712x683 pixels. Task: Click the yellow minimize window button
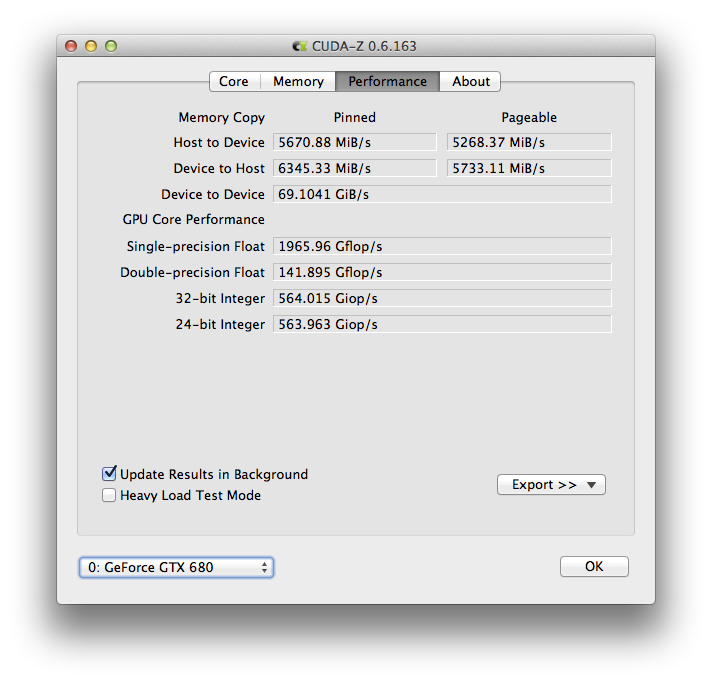tap(91, 46)
